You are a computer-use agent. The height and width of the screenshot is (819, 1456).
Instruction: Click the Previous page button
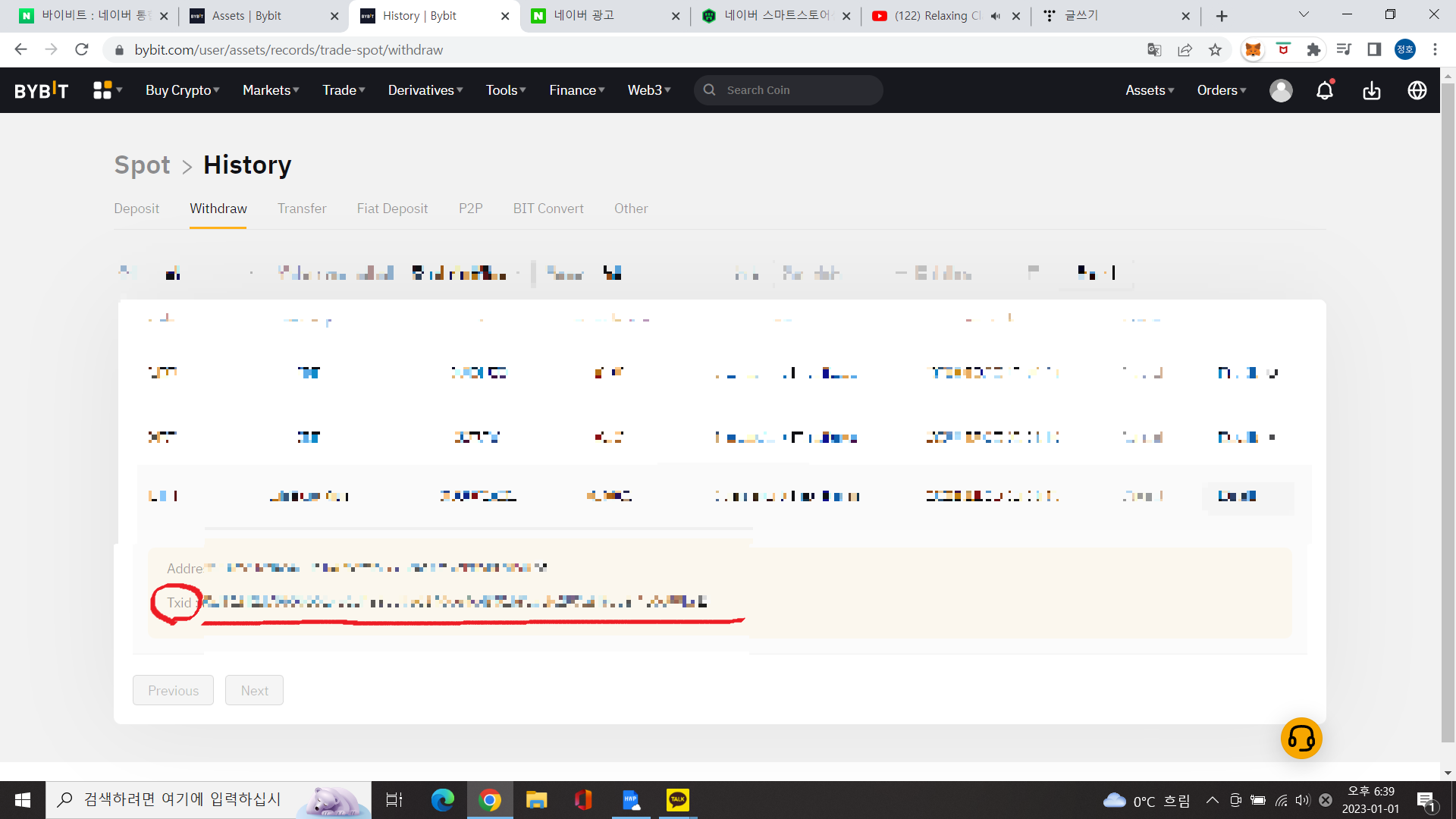pos(173,690)
